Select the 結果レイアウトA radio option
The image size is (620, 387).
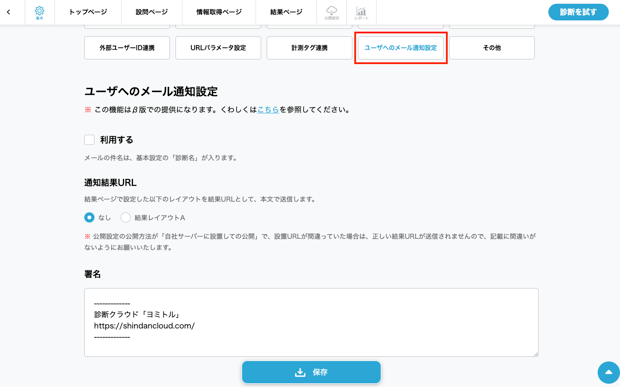[x=126, y=217]
